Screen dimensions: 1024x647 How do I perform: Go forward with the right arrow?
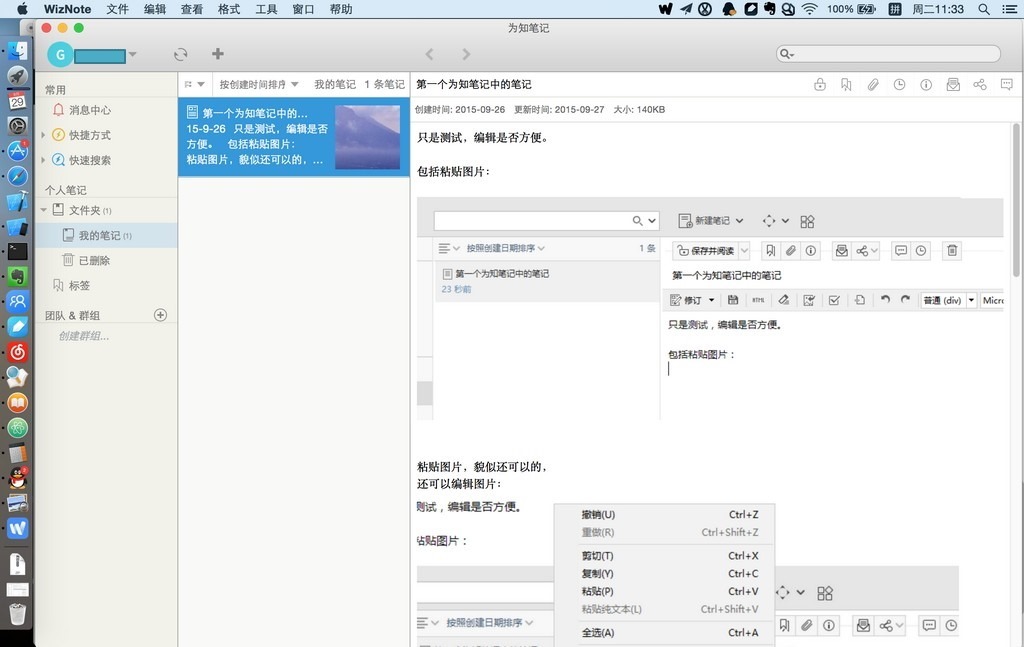pos(466,54)
